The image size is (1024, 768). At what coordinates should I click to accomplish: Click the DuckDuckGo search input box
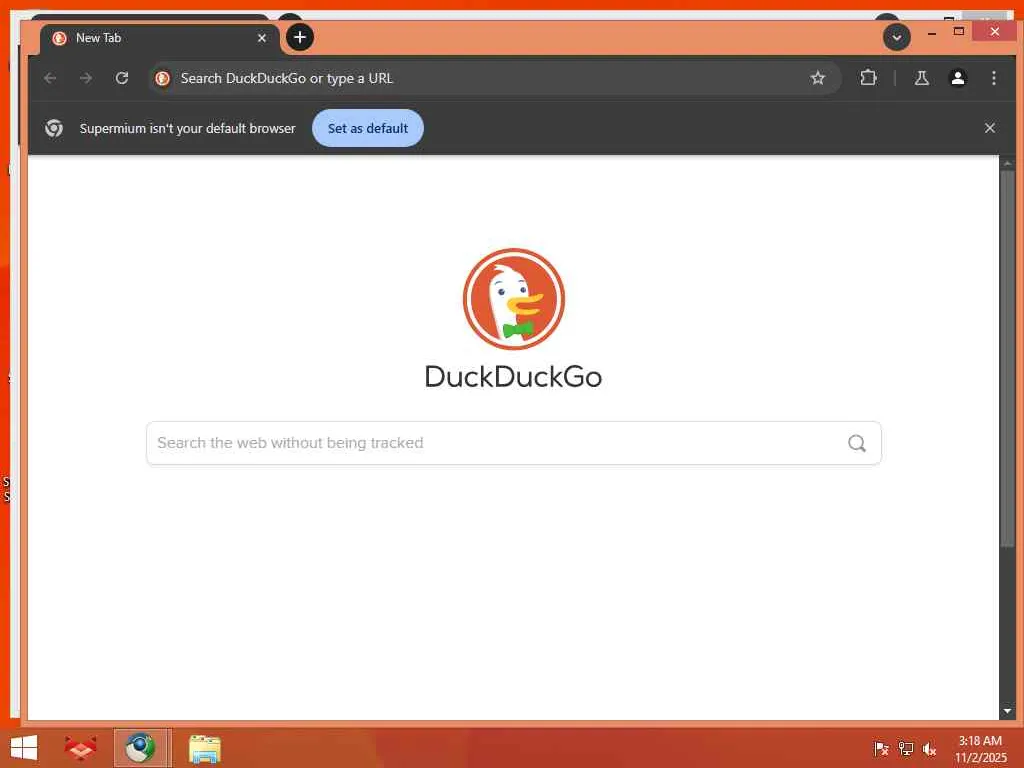[x=513, y=443]
